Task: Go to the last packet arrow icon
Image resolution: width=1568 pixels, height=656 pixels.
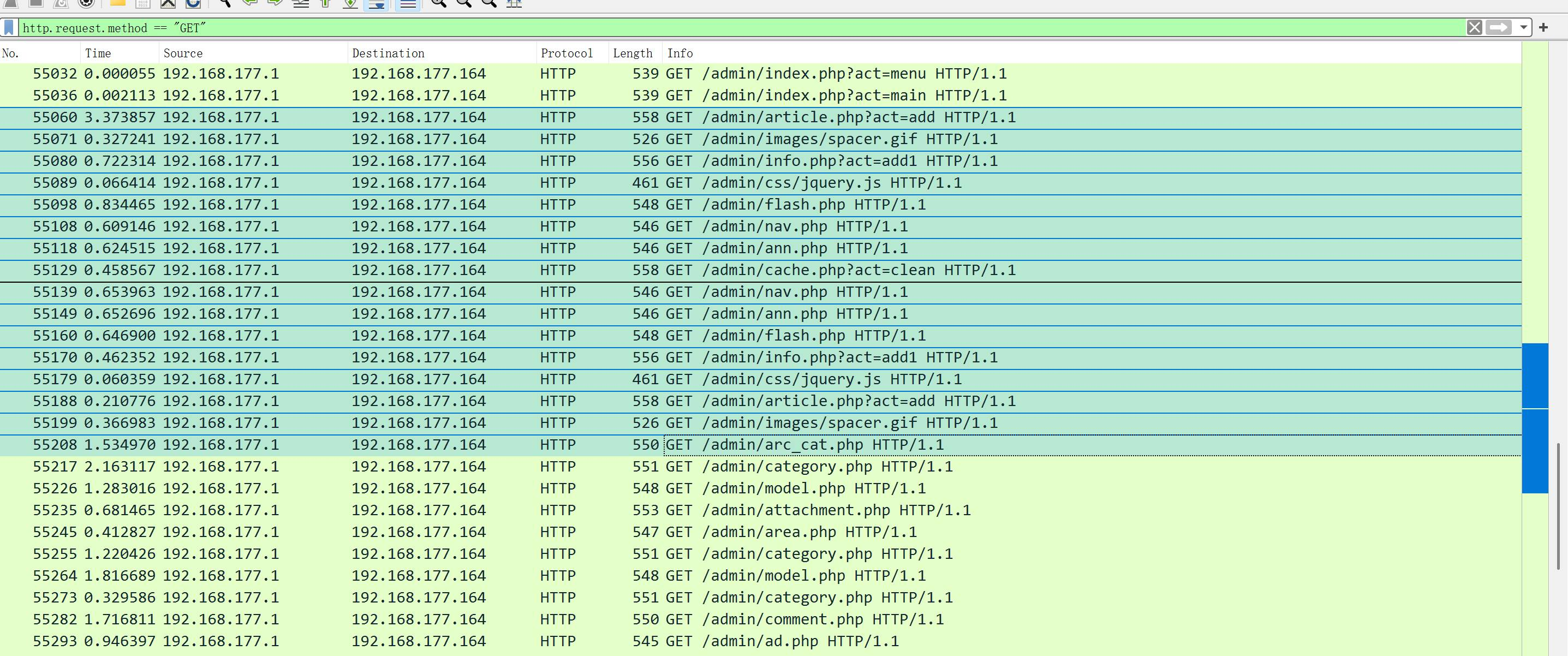Action: point(350,4)
